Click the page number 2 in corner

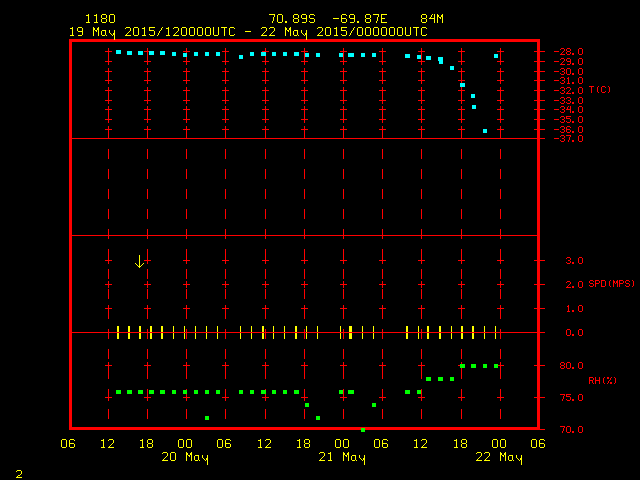coord(19,474)
